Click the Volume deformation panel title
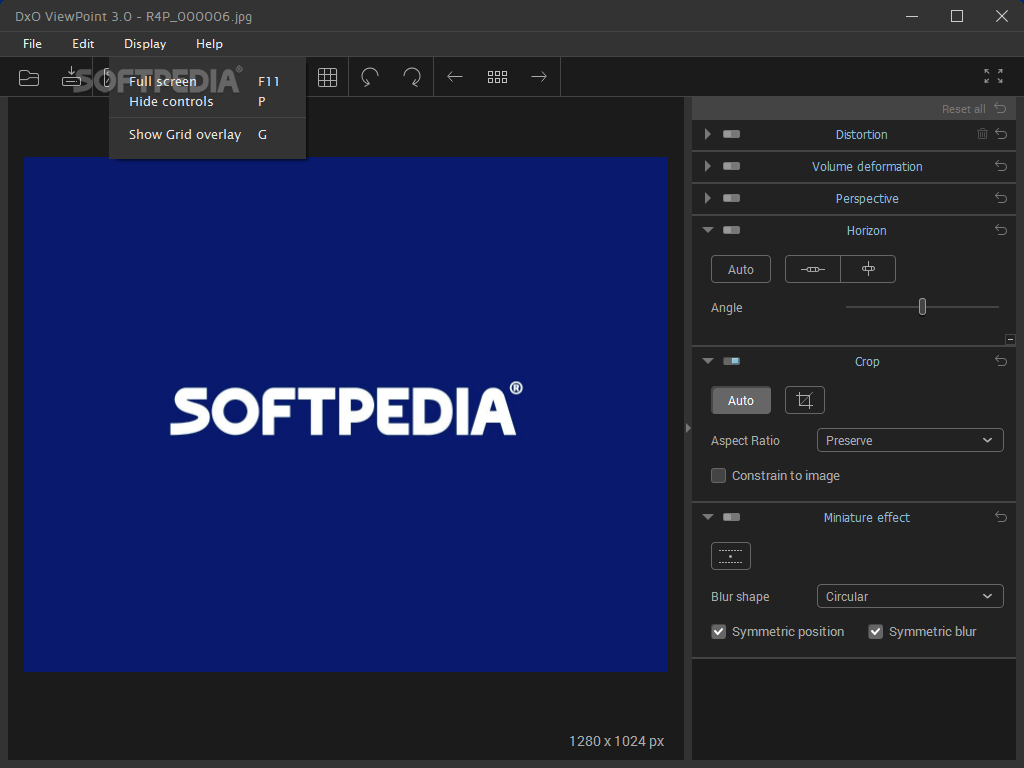The height and width of the screenshot is (768, 1024). [x=867, y=167]
